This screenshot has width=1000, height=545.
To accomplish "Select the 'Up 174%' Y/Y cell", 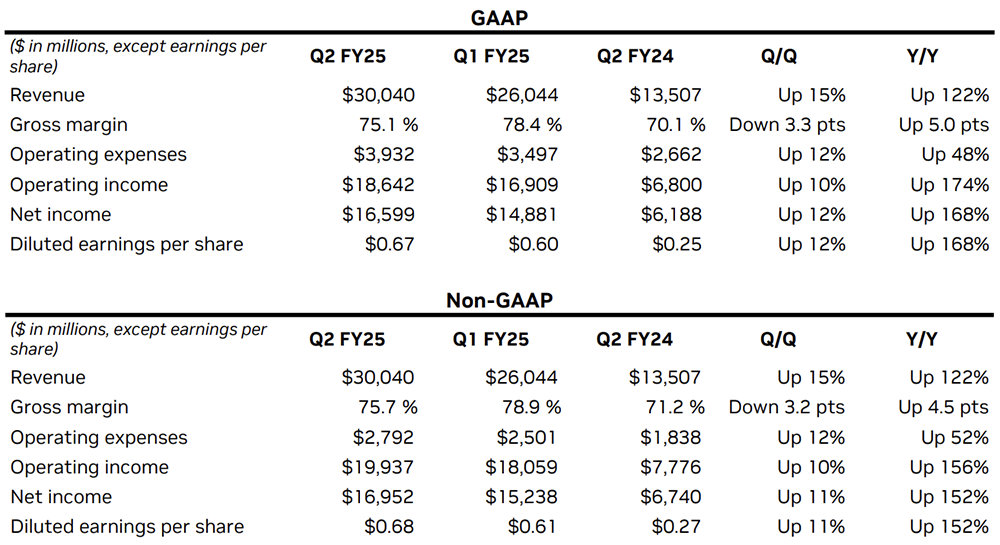I will click(949, 185).
